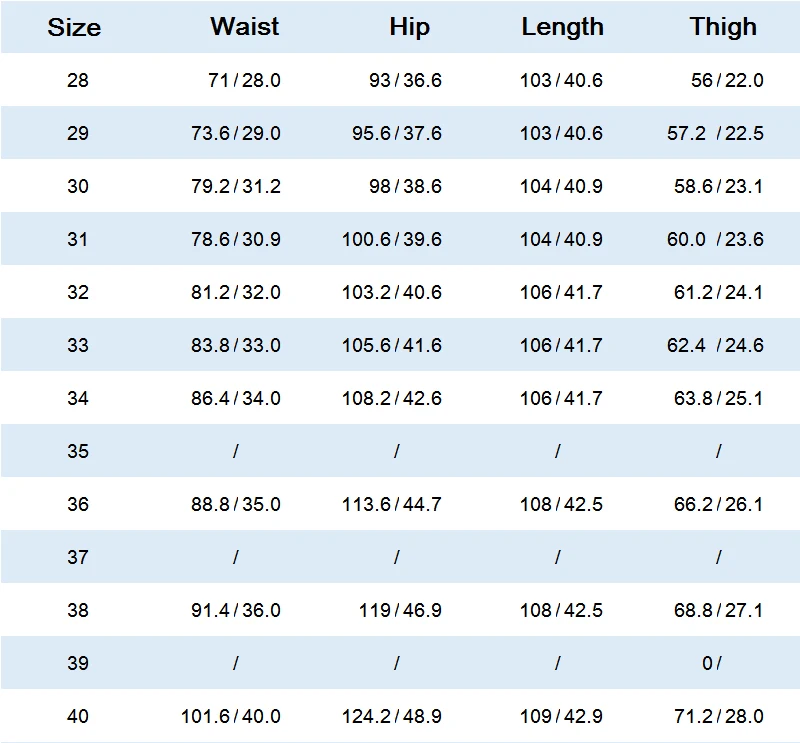
Task: Click the Thigh column header
Action: [x=723, y=27]
